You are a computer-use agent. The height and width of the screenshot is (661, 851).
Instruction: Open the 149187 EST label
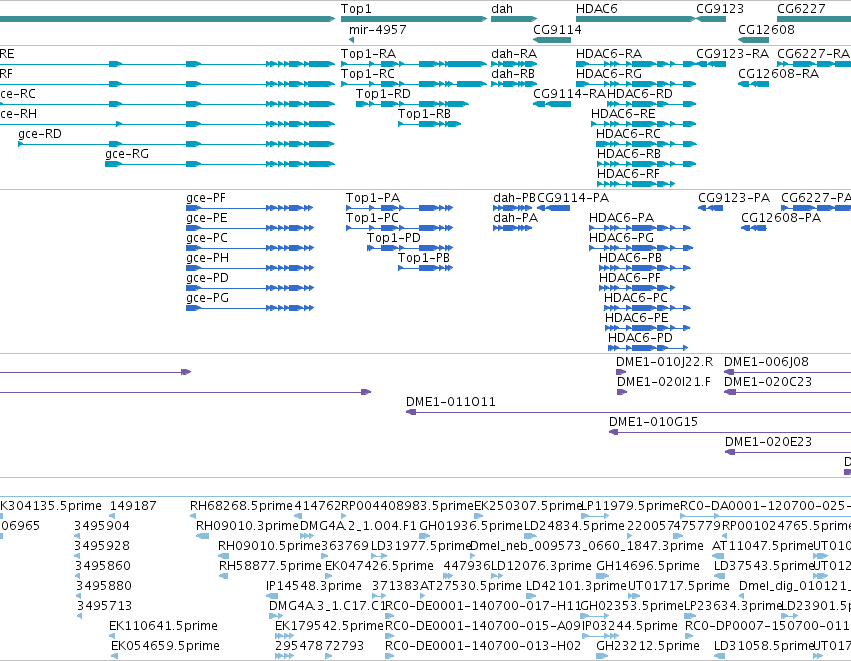pyautogui.click(x=133, y=506)
